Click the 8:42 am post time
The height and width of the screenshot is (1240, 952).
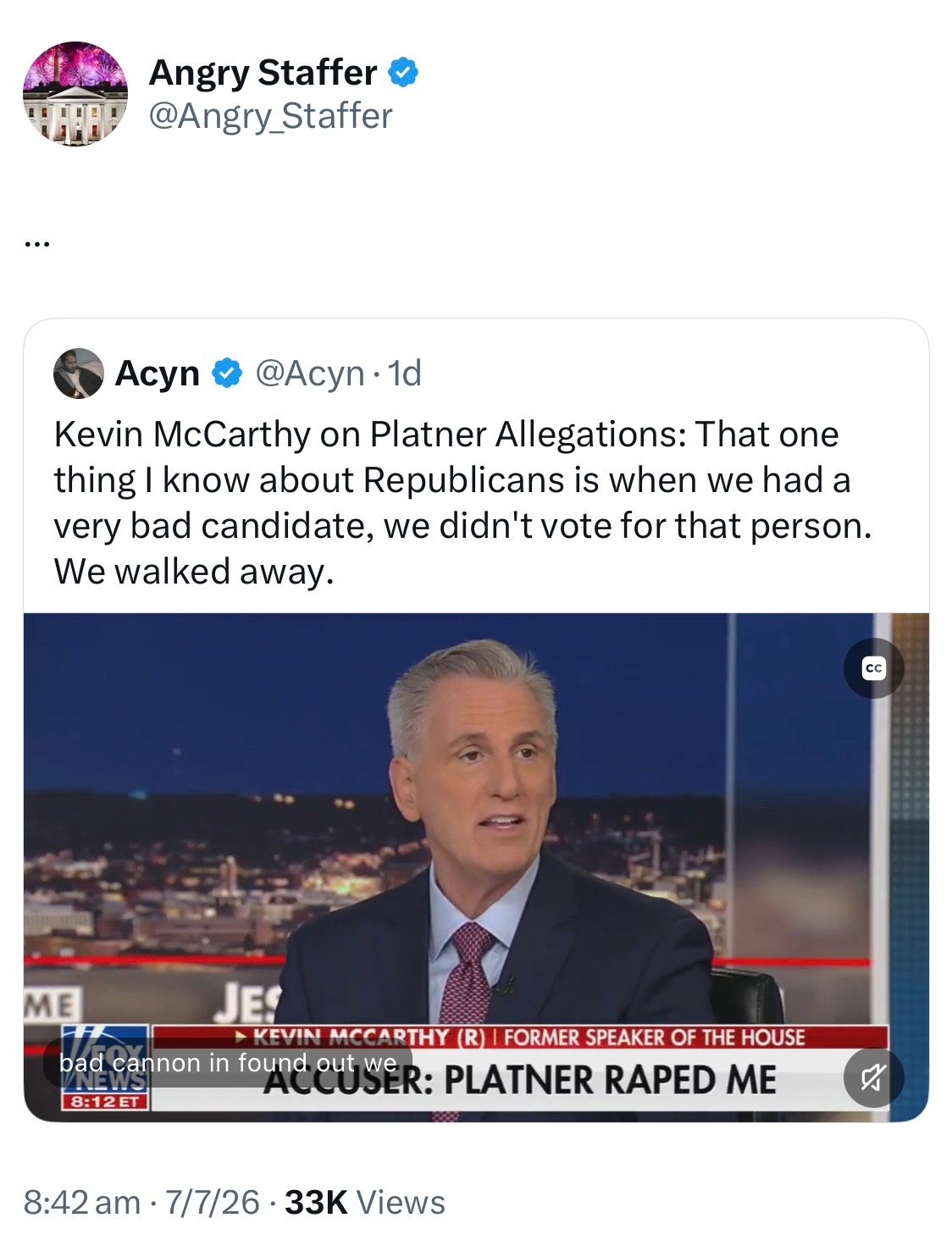coord(81,1202)
